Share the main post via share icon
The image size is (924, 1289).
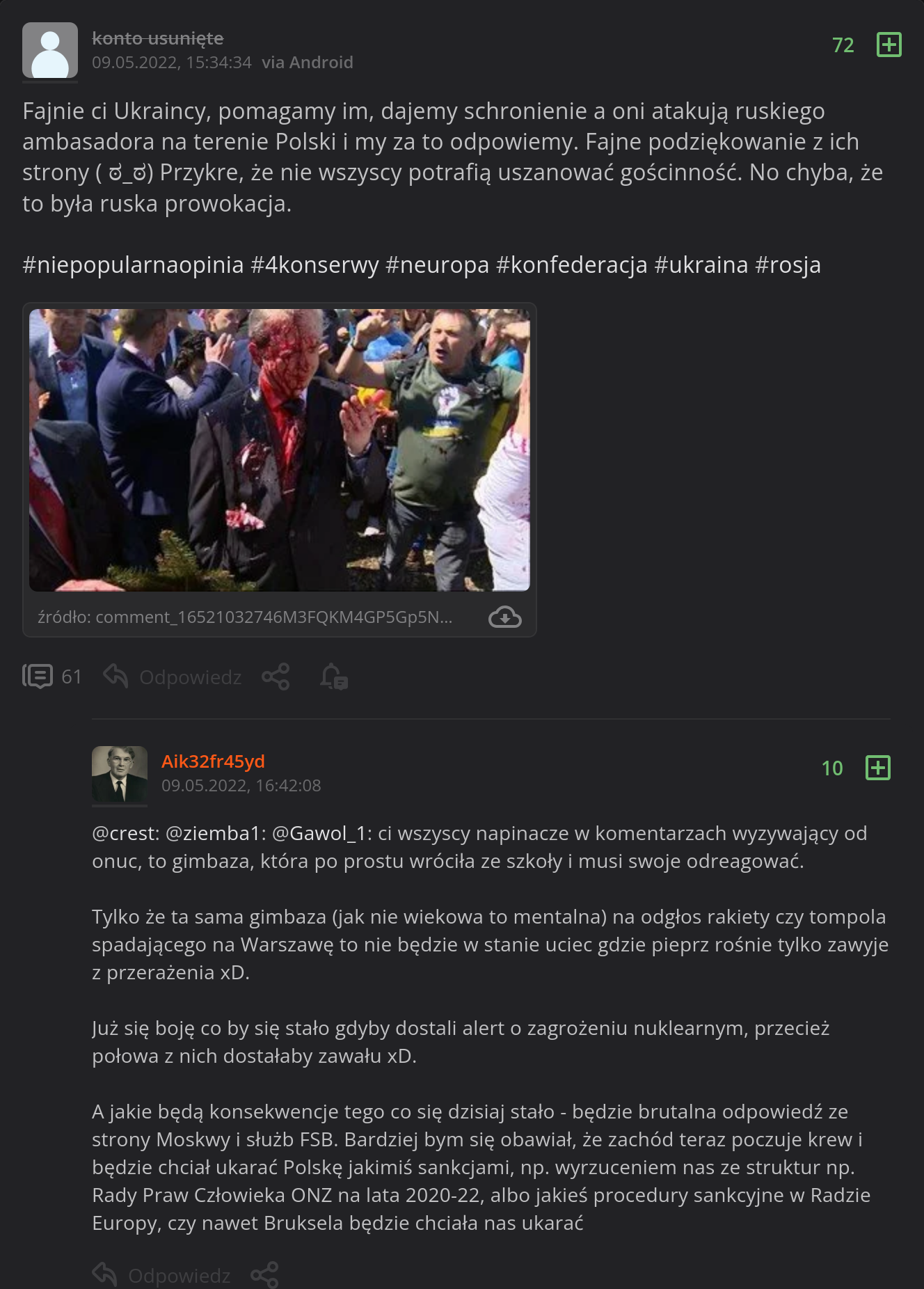coord(276,677)
